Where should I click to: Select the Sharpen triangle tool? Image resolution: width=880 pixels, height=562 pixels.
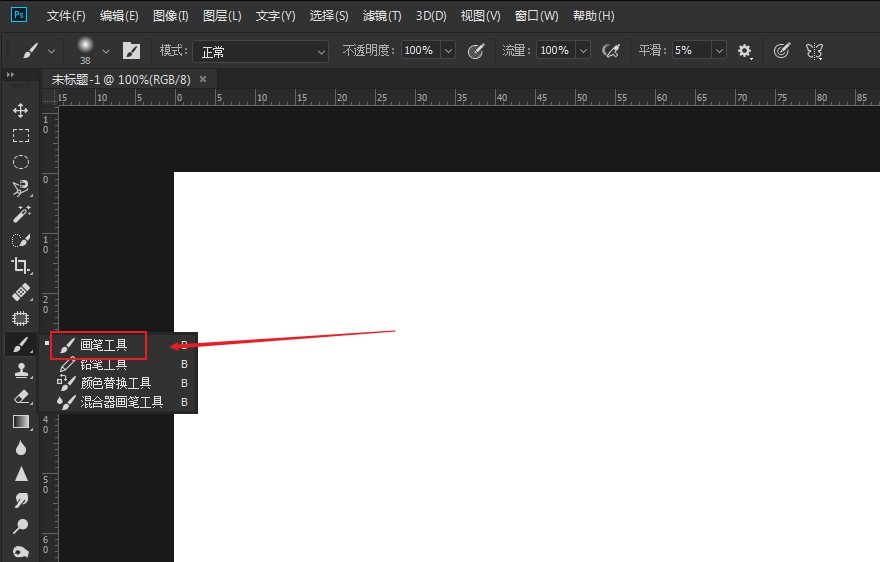(x=21, y=474)
